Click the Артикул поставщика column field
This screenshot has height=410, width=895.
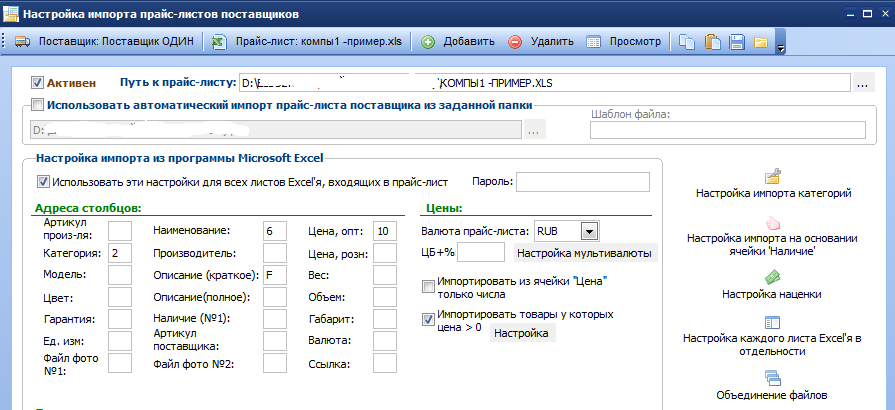275,341
